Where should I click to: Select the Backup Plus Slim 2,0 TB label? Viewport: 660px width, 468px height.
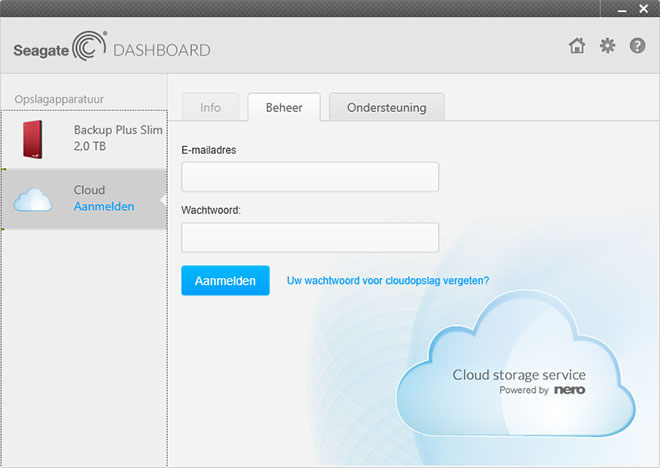117,138
